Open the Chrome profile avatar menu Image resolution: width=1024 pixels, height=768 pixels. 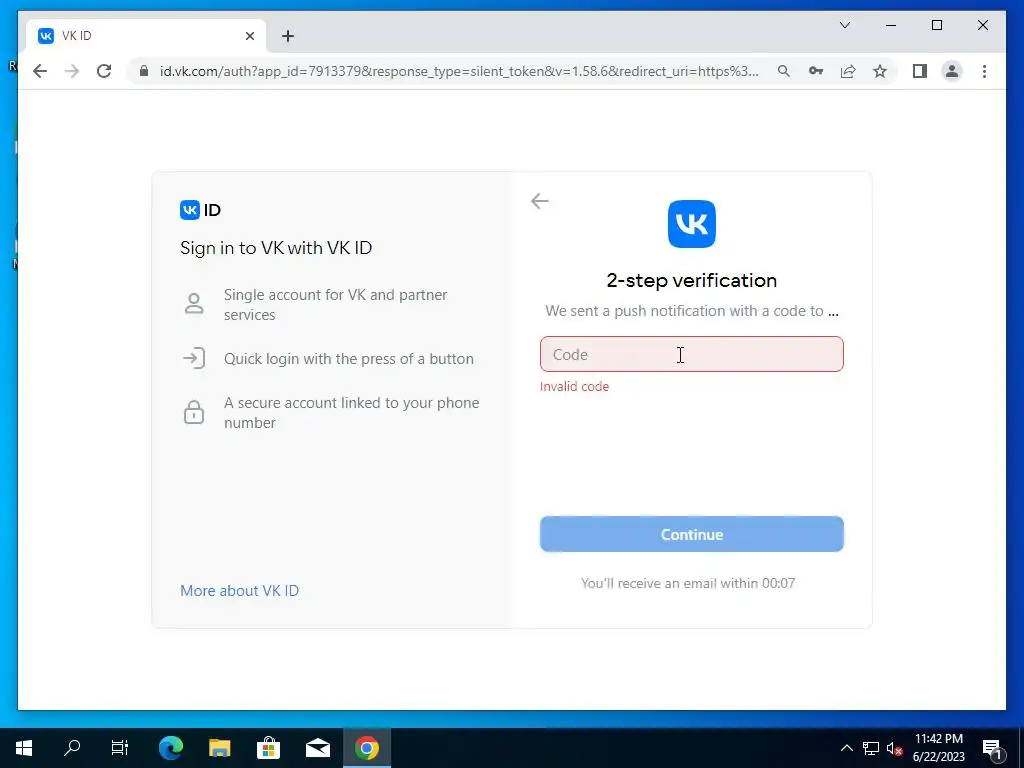[952, 71]
